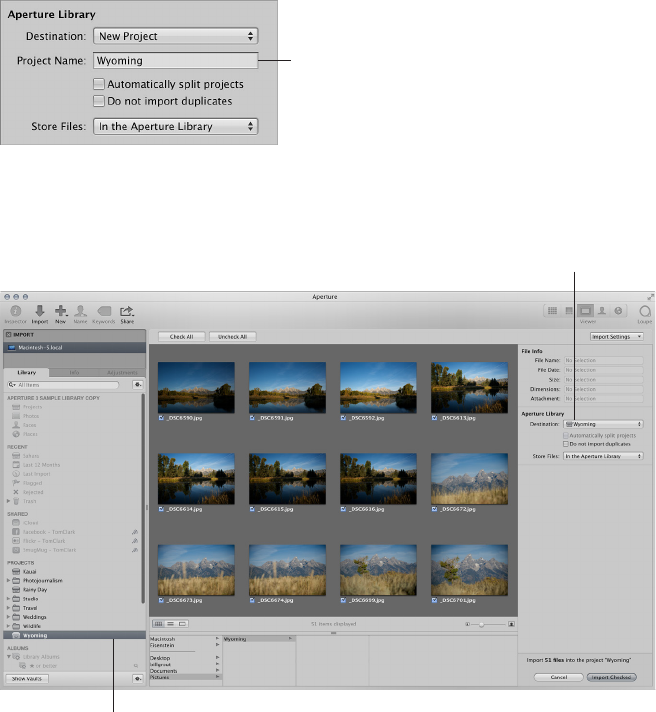The height and width of the screenshot is (712, 656).
Task: Click in the Project Name field
Action: [176, 60]
